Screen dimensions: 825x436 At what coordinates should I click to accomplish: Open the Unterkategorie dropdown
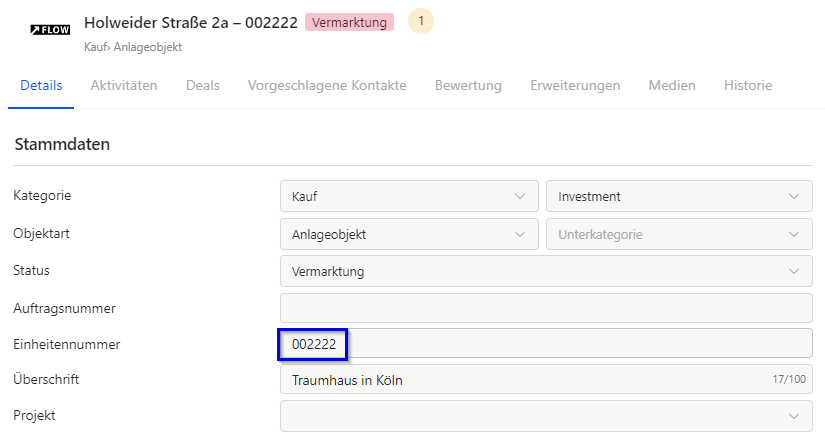point(678,234)
